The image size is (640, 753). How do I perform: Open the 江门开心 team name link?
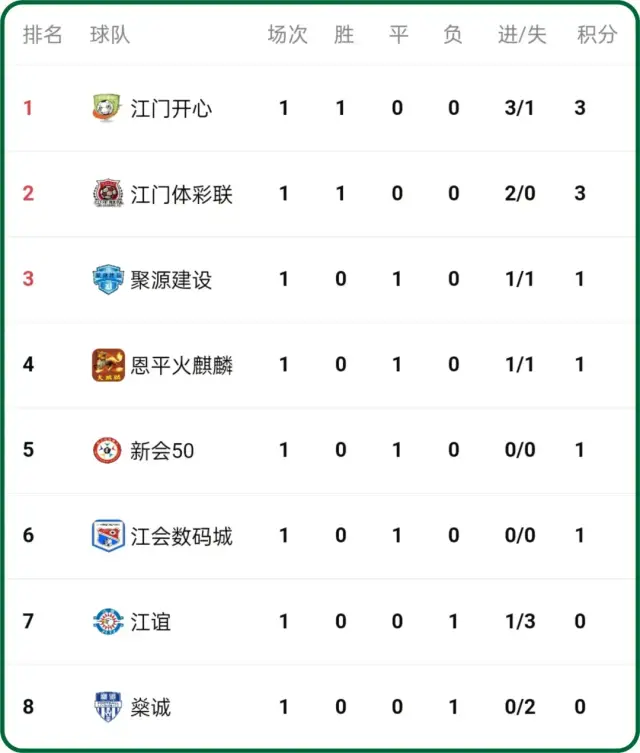(x=171, y=109)
